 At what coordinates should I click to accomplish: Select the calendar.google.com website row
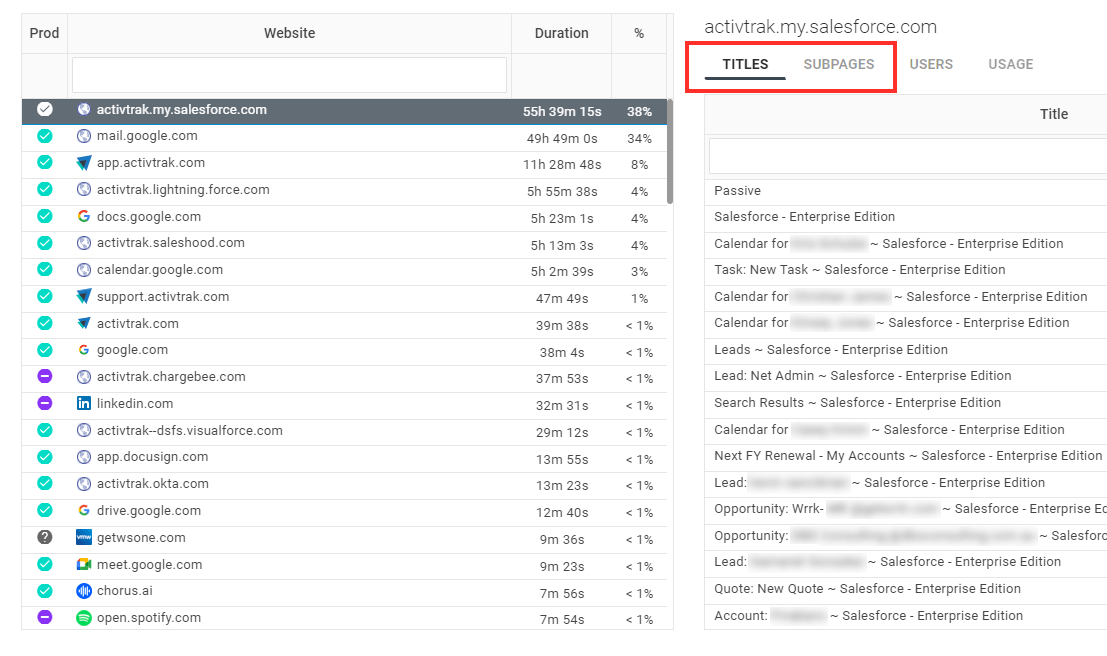(x=344, y=270)
